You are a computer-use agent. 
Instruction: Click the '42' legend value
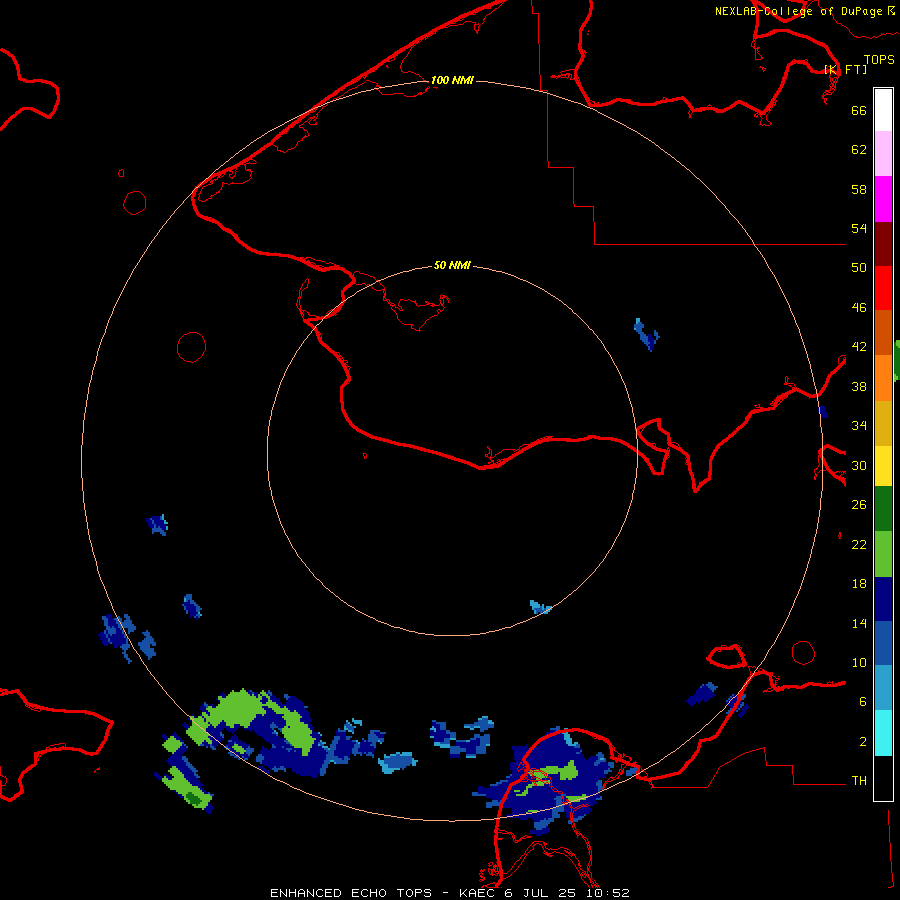coord(859,347)
